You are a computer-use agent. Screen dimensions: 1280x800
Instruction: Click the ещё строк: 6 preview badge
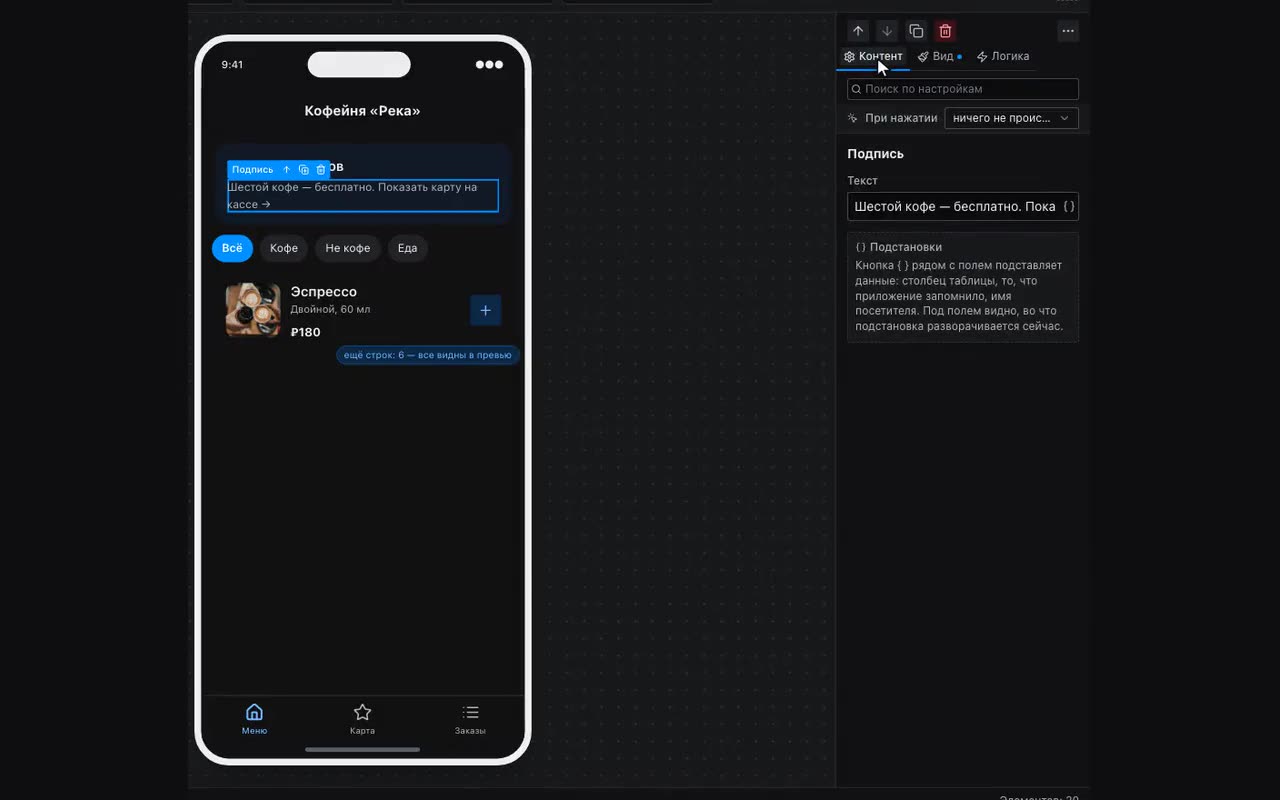click(428, 355)
